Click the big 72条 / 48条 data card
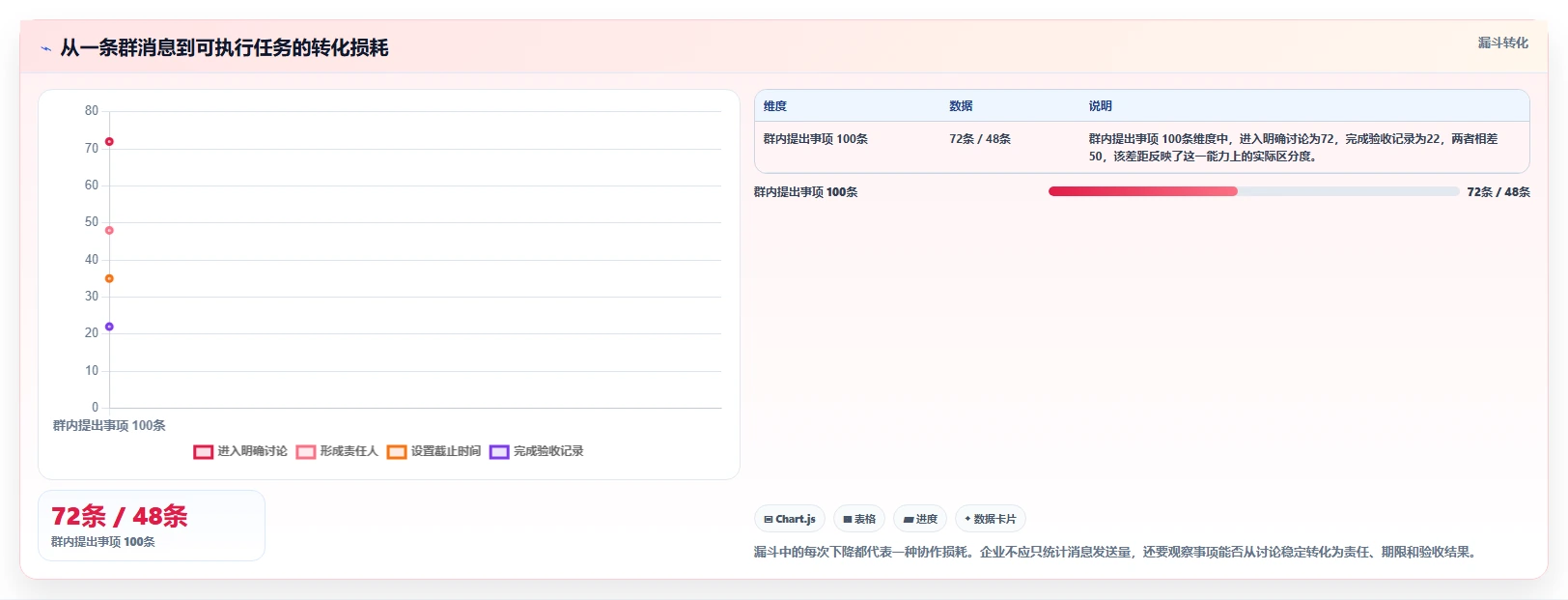1568x600 pixels. coord(152,526)
